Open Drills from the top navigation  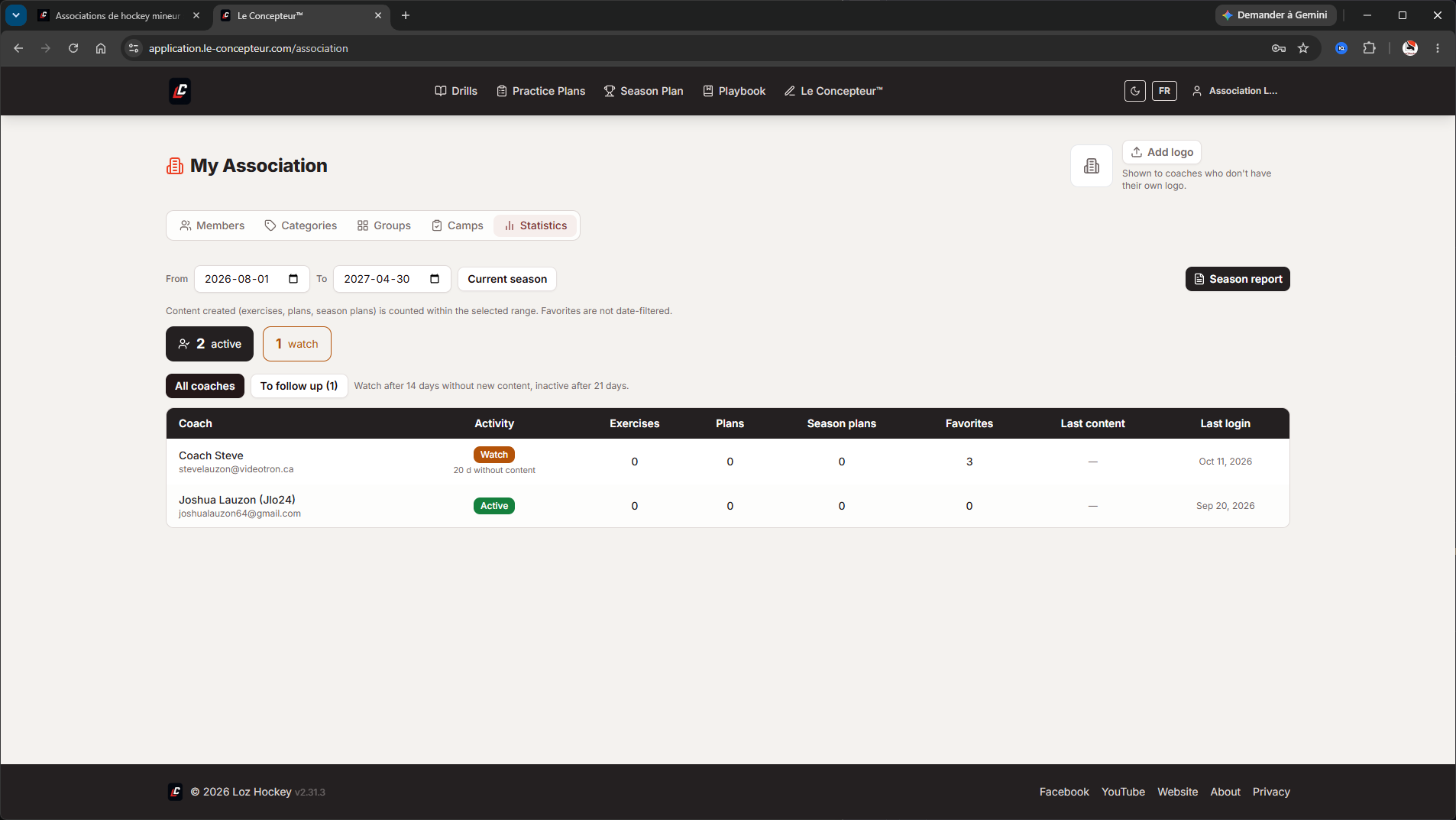pos(456,91)
